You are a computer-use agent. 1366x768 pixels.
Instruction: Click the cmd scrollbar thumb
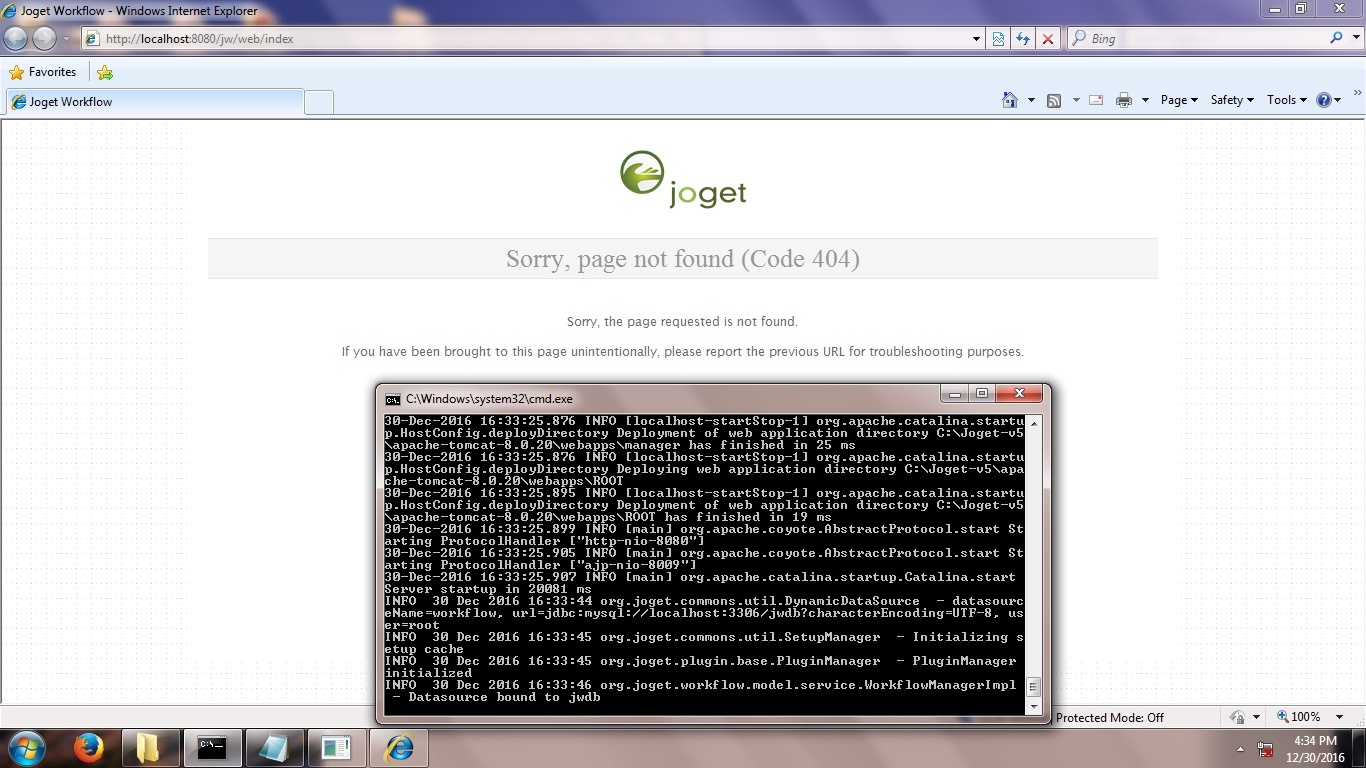point(1034,687)
